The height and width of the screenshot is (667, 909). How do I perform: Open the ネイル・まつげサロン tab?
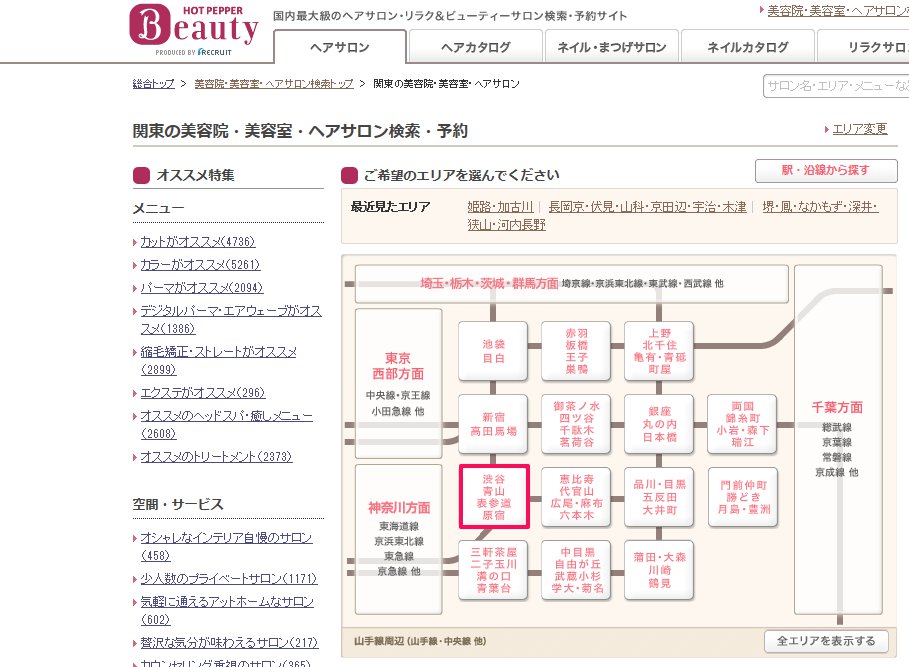tap(612, 47)
